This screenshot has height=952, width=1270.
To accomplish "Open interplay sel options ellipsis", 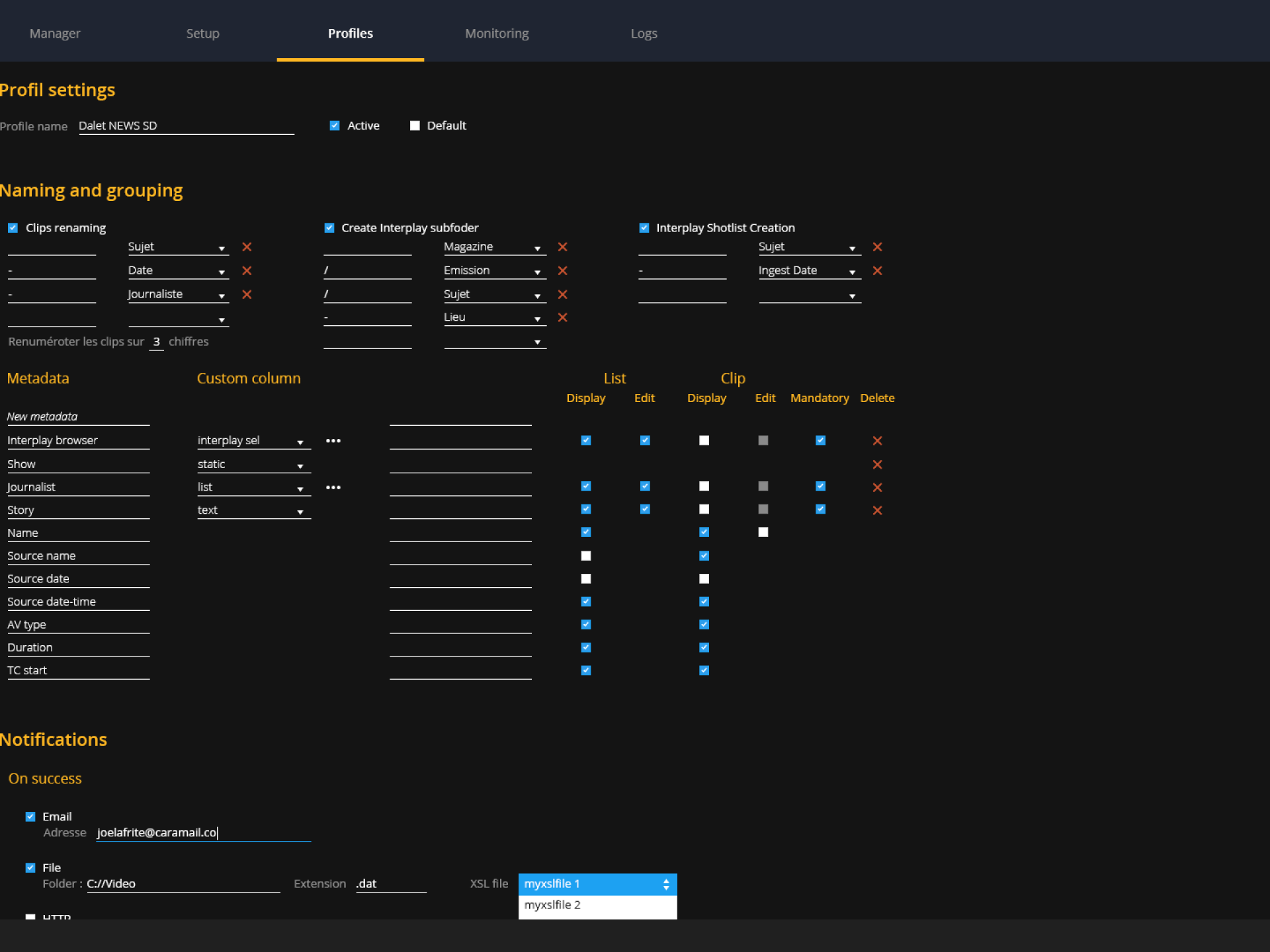I will (333, 441).
